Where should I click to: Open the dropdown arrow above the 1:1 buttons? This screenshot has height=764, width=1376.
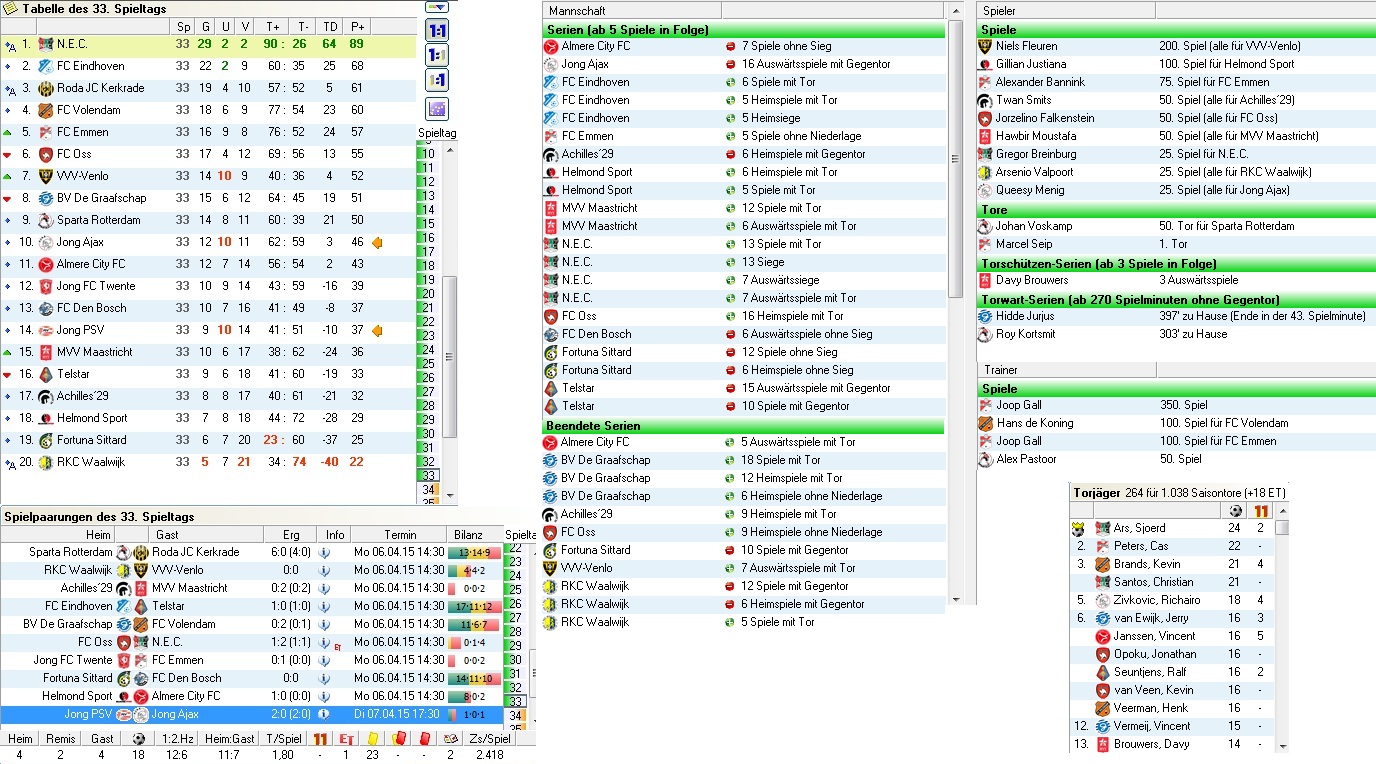pyautogui.click(x=437, y=7)
